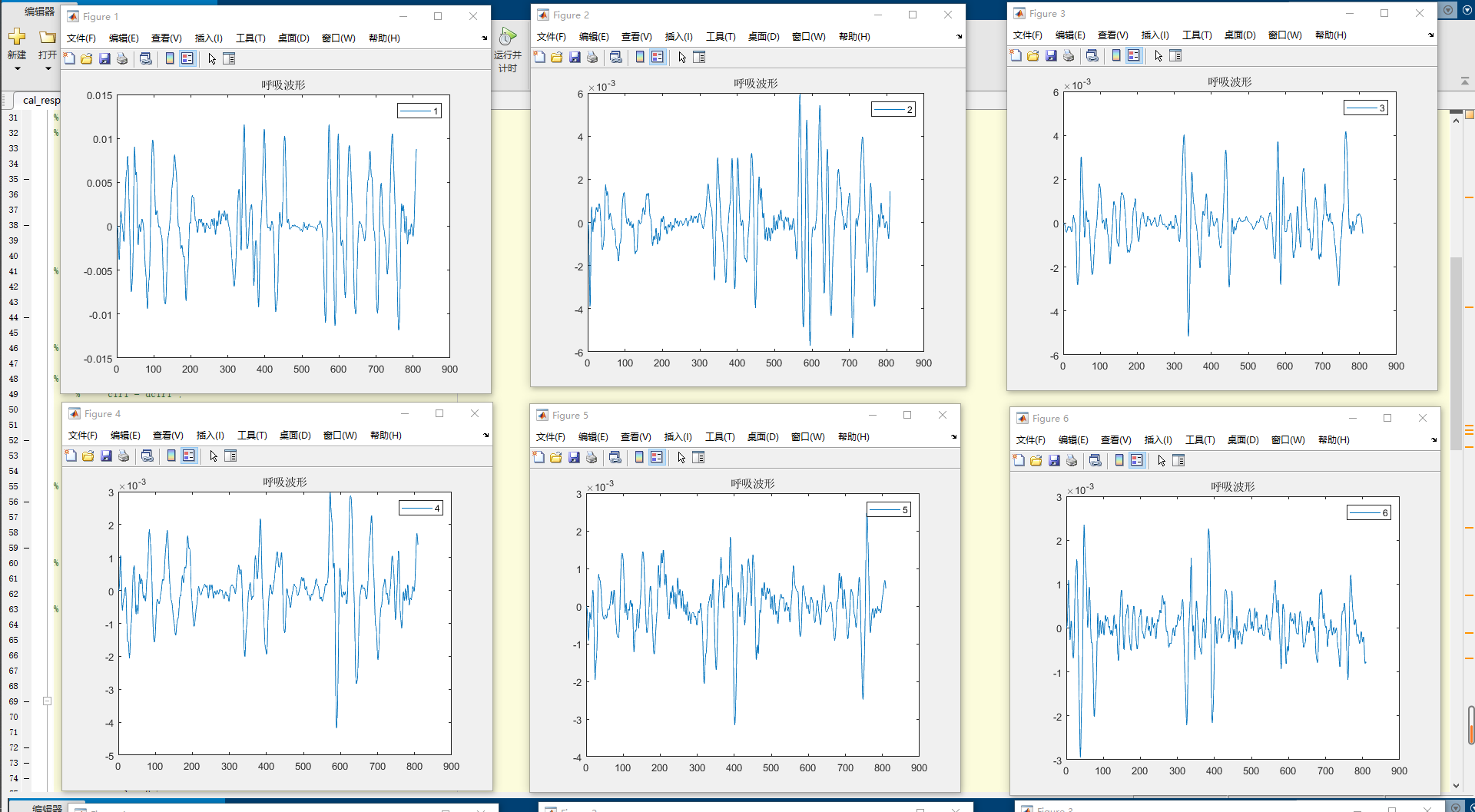1475x812 pixels.
Task: Toggle Insert Legend in Figure 3 toolbar
Action: pos(1134,55)
